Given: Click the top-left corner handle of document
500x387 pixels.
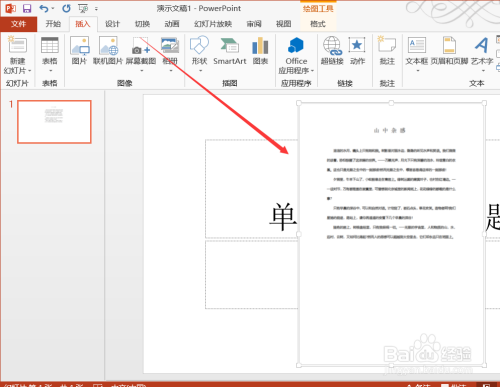Looking at the screenshot, I should coord(299,103).
